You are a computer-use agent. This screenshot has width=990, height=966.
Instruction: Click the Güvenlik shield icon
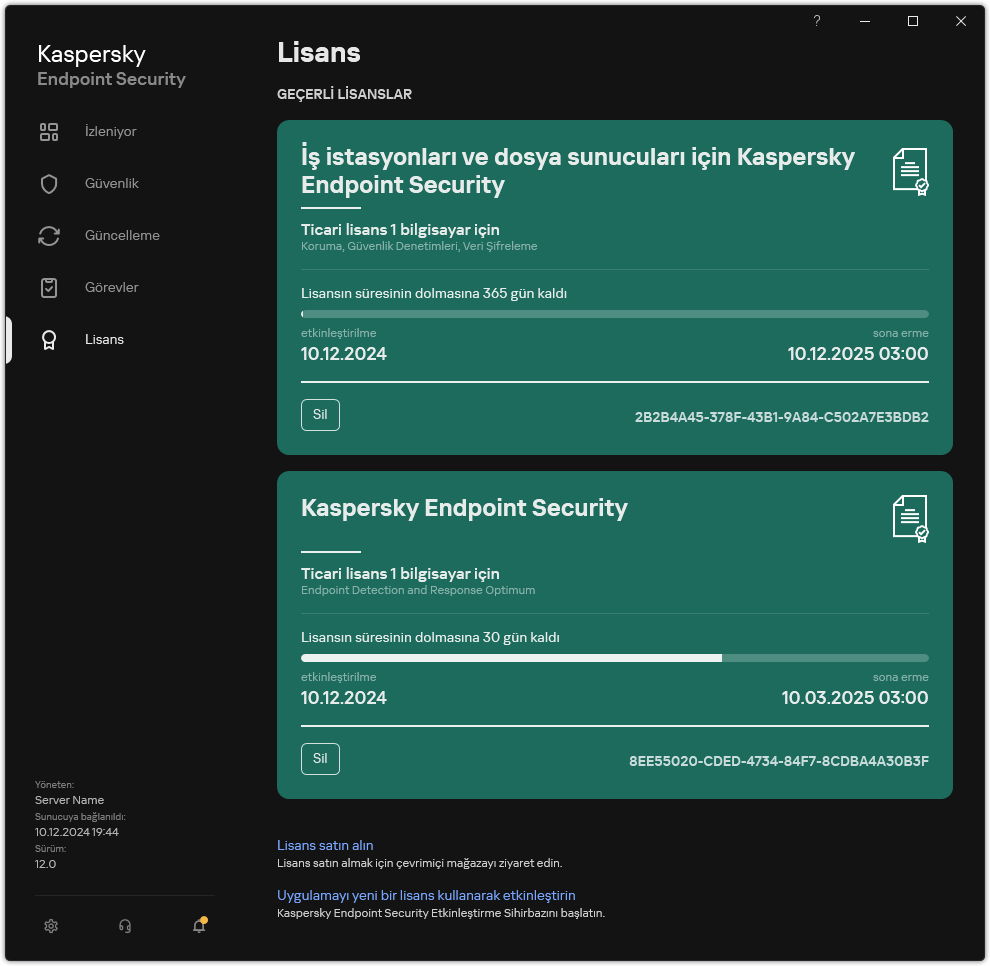[49, 184]
